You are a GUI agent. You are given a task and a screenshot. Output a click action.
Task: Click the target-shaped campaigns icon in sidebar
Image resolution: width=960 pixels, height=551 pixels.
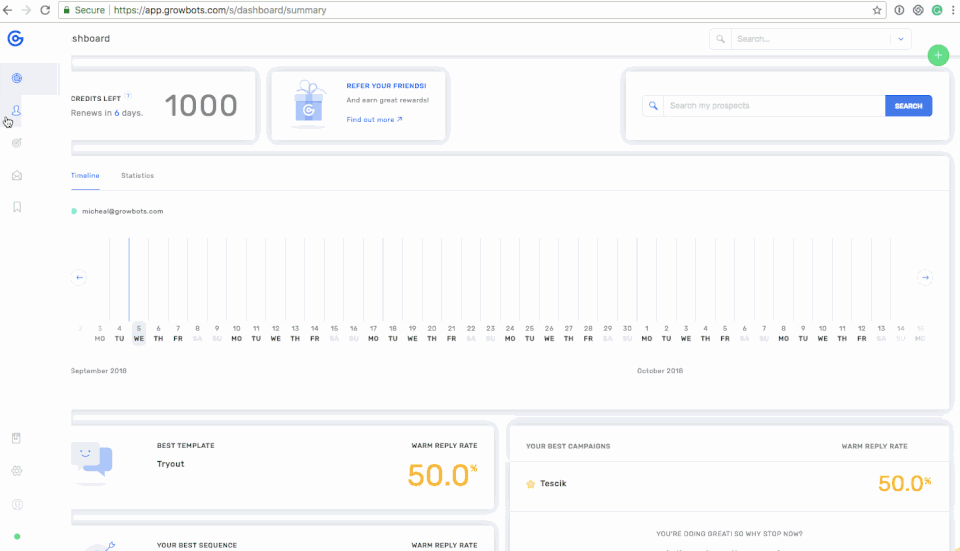[x=17, y=143]
